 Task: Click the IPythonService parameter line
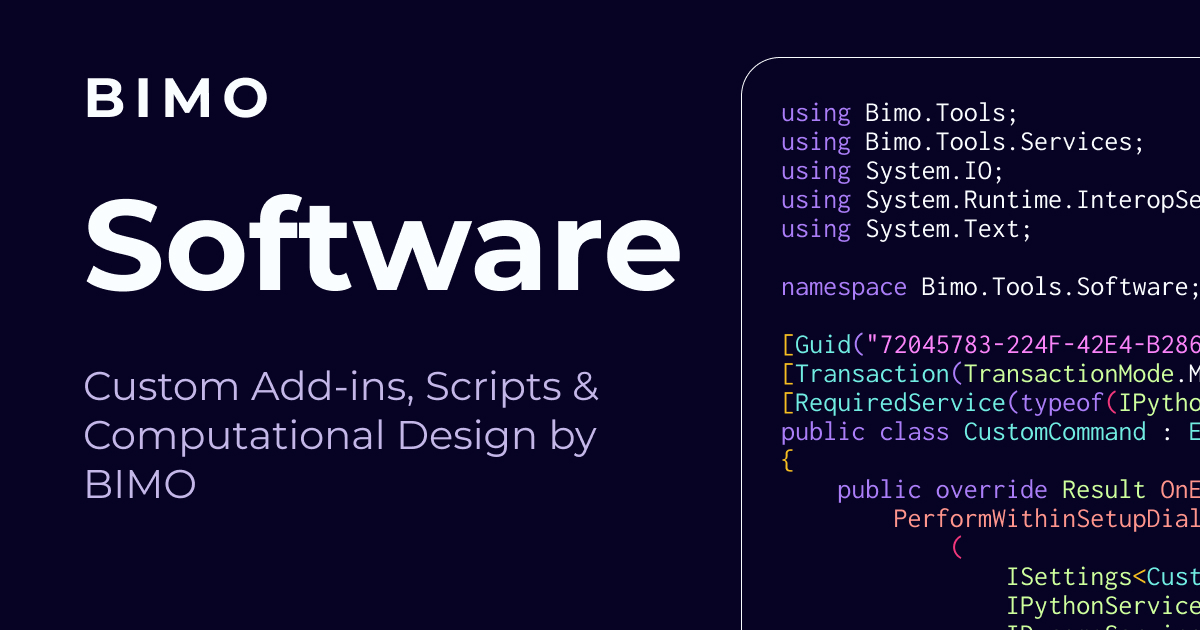1102,606
